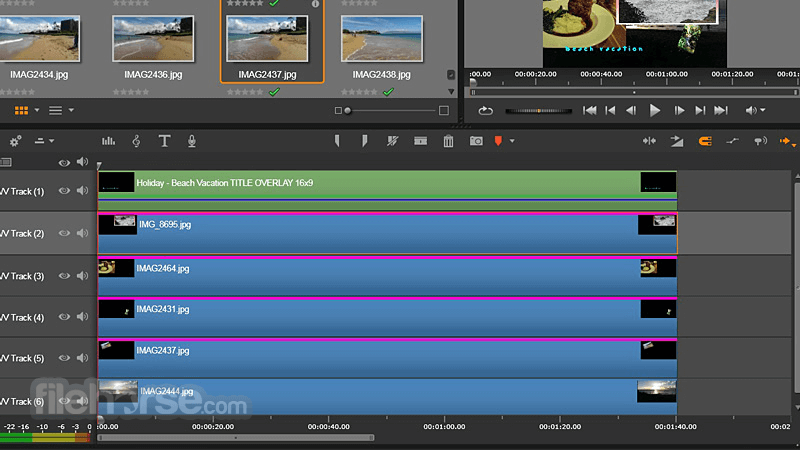Click the loop playback icon
This screenshot has height=450, width=800.
pyautogui.click(x=486, y=110)
